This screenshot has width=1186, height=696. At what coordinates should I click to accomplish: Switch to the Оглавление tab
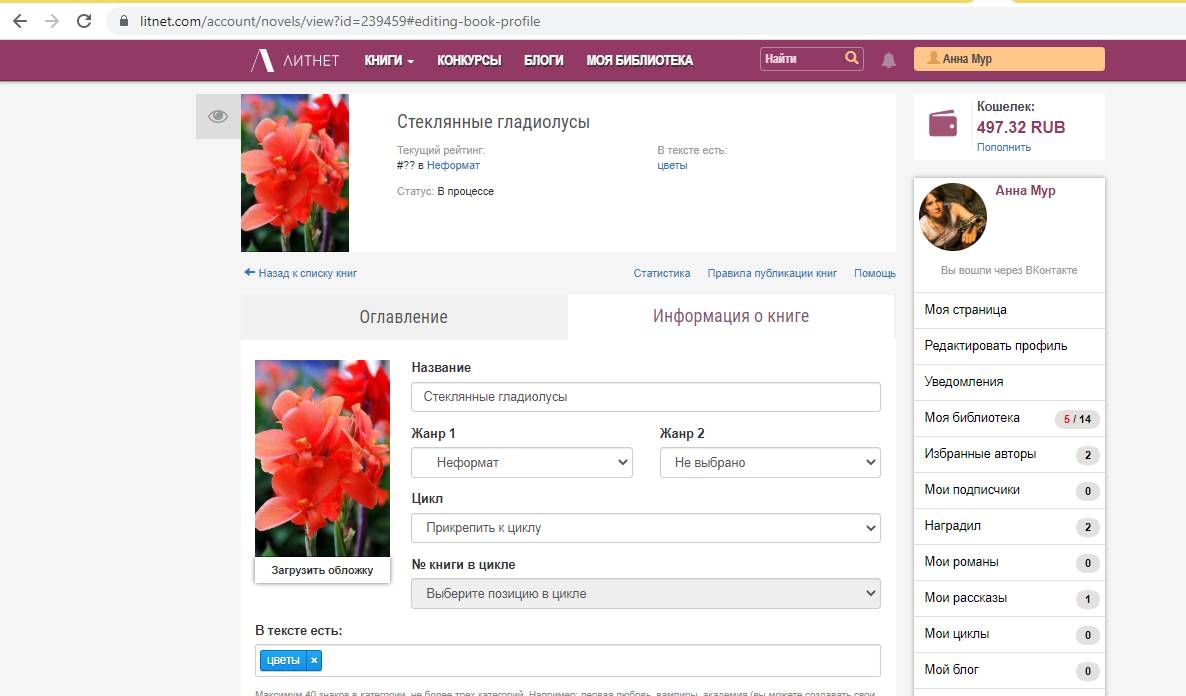pos(403,317)
